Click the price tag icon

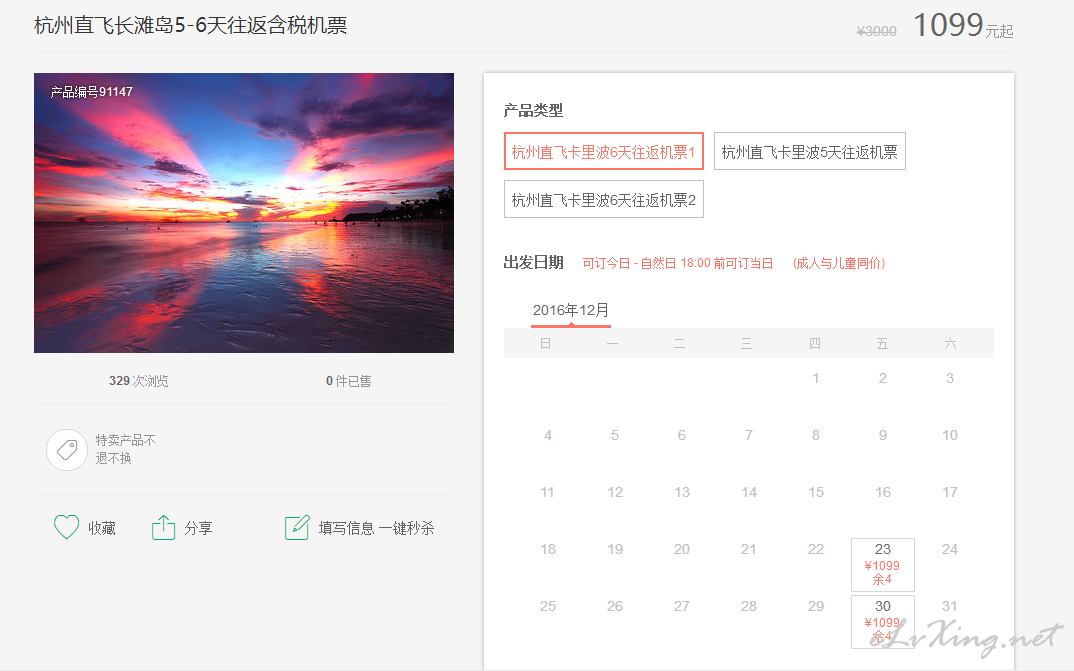(x=67, y=450)
